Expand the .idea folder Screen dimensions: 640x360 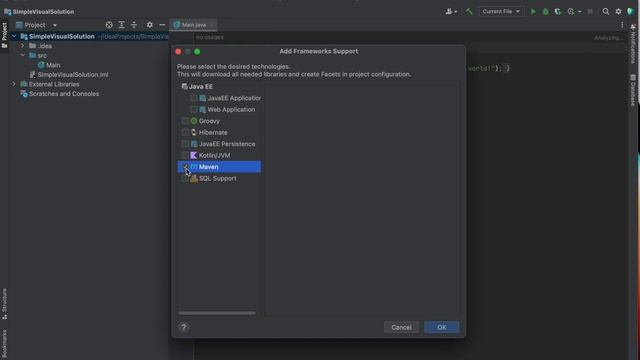(x=23, y=46)
